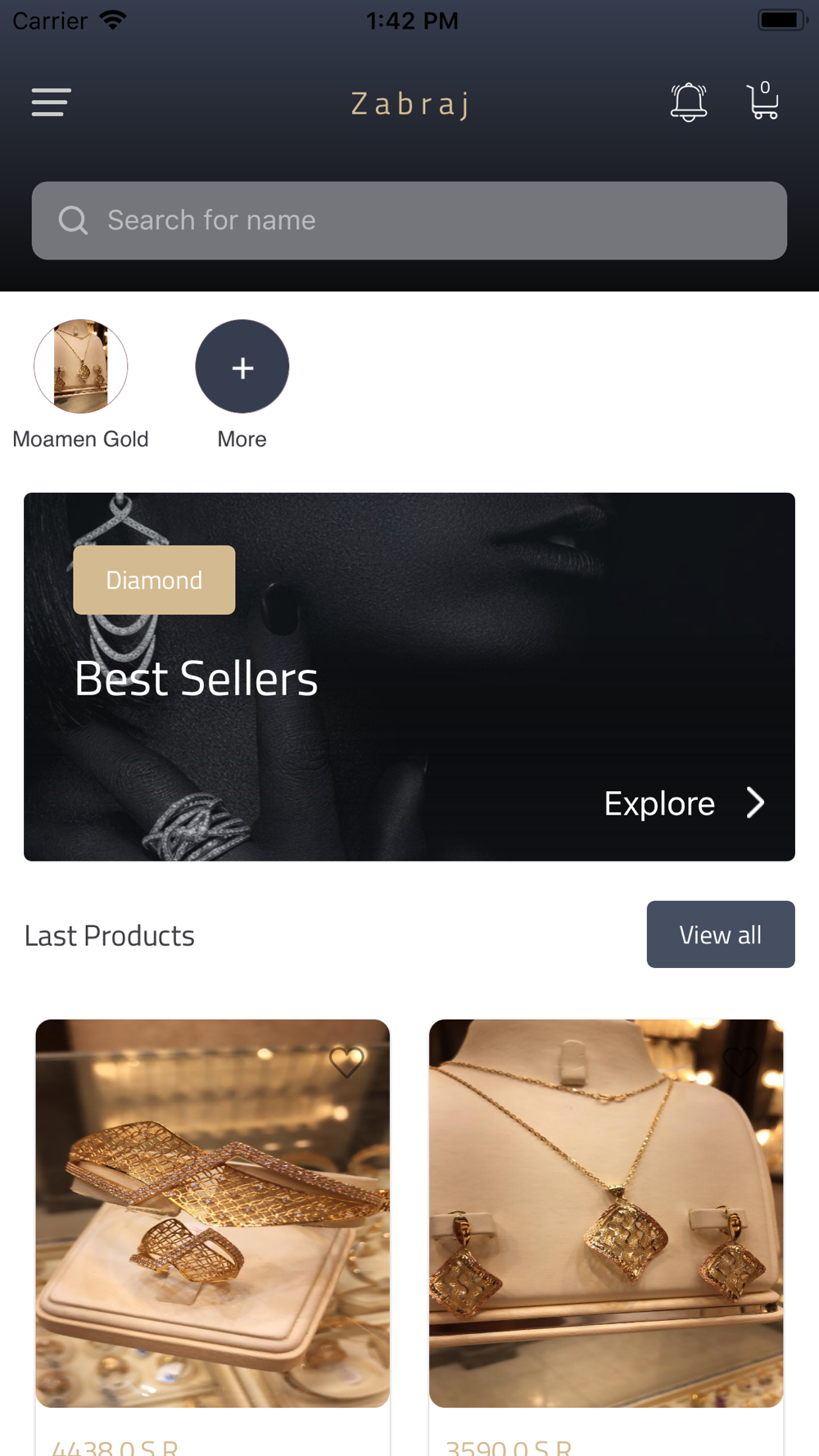Open the necklace and earrings product image
Image resolution: width=819 pixels, height=1456 pixels.
coord(606,1214)
